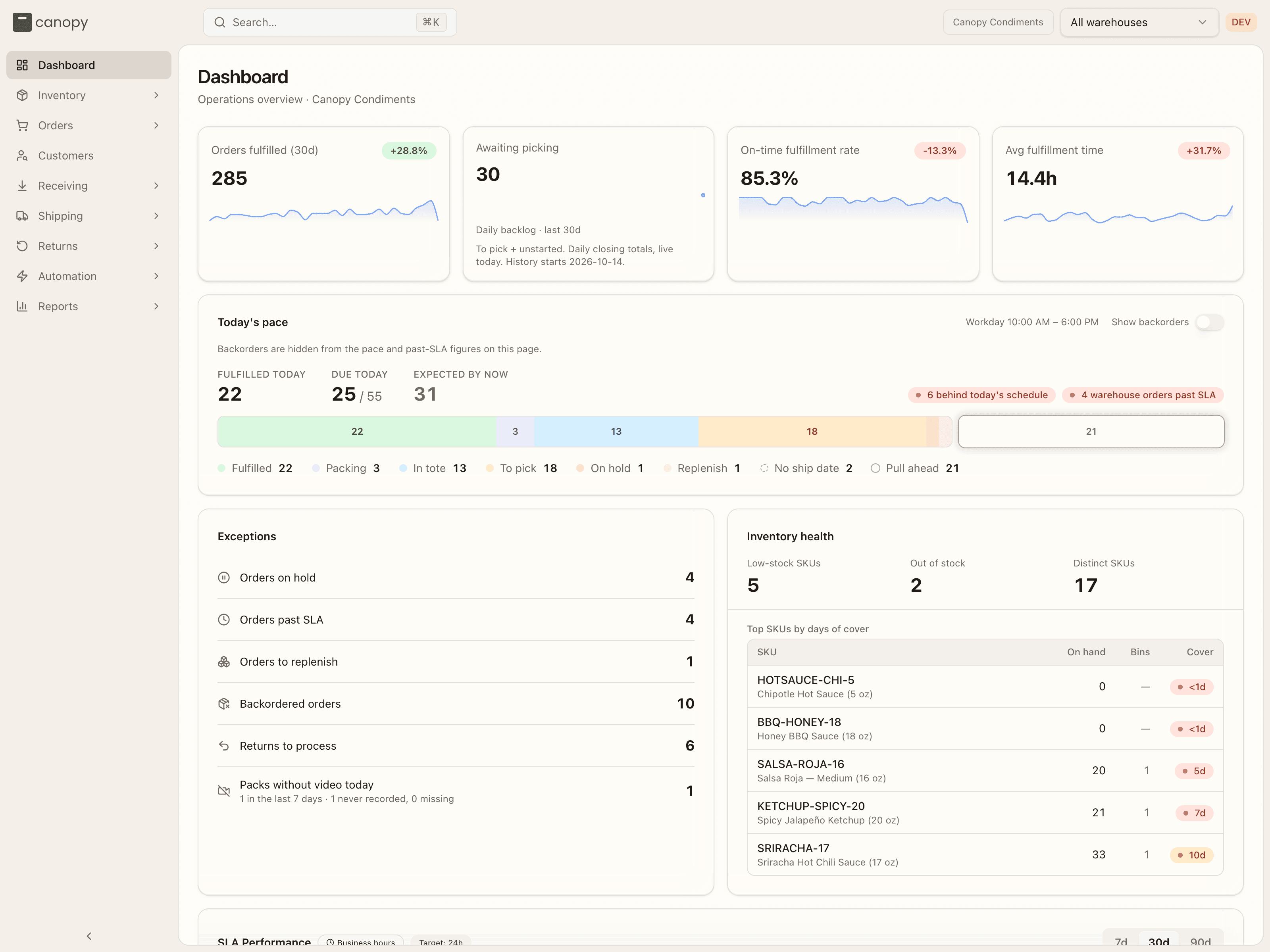Click the Orders past SLA clock icon
Image resolution: width=1270 pixels, height=952 pixels.
[224, 619]
